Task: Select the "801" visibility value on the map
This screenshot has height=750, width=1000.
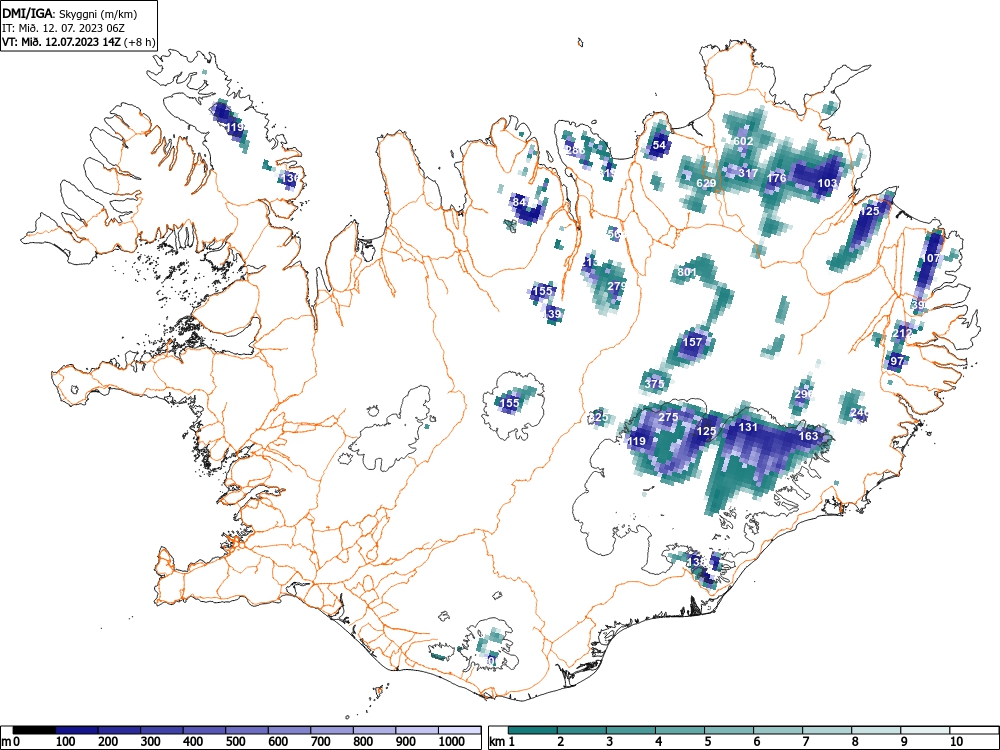Action: (x=688, y=272)
